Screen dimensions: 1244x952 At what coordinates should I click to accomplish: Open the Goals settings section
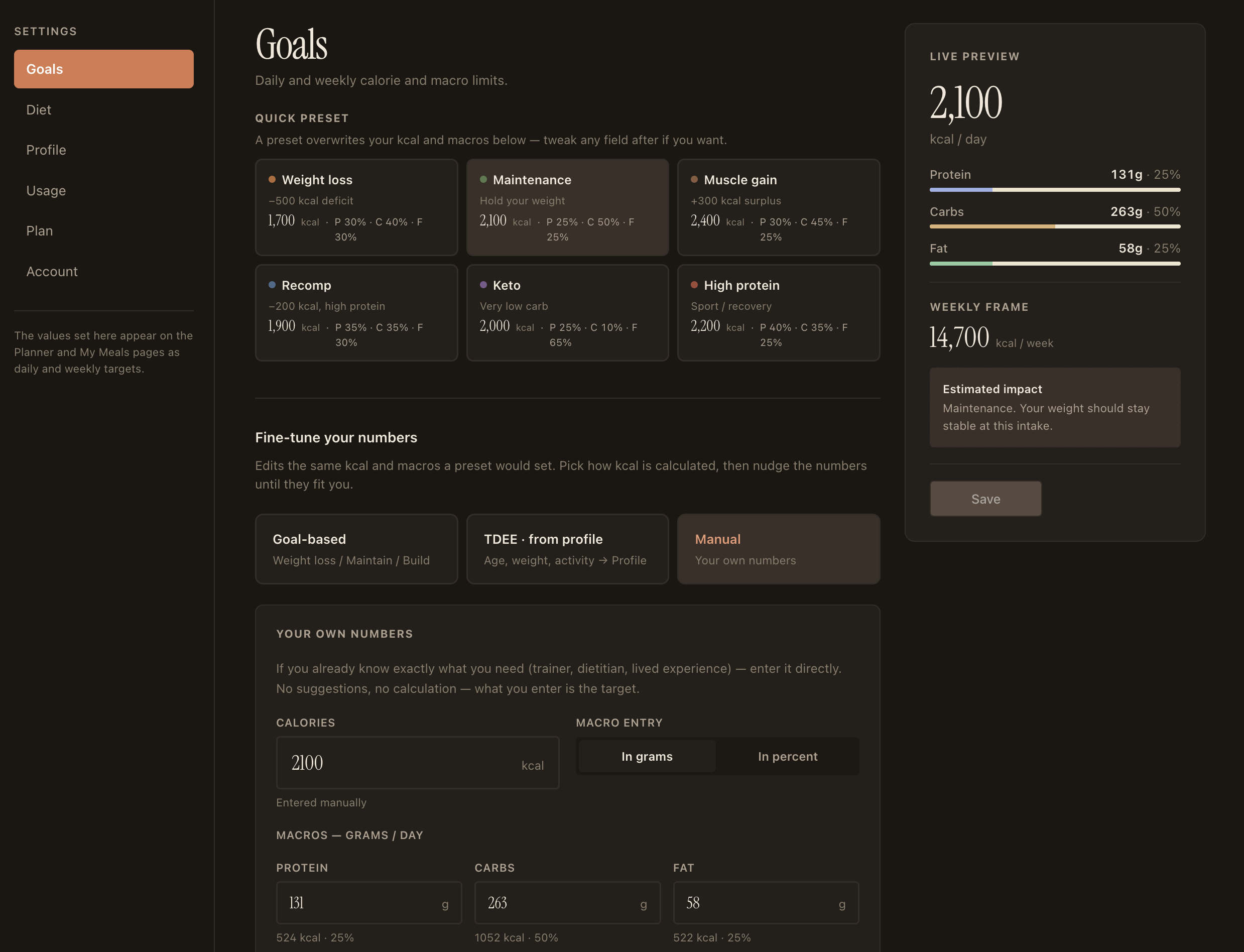click(103, 69)
